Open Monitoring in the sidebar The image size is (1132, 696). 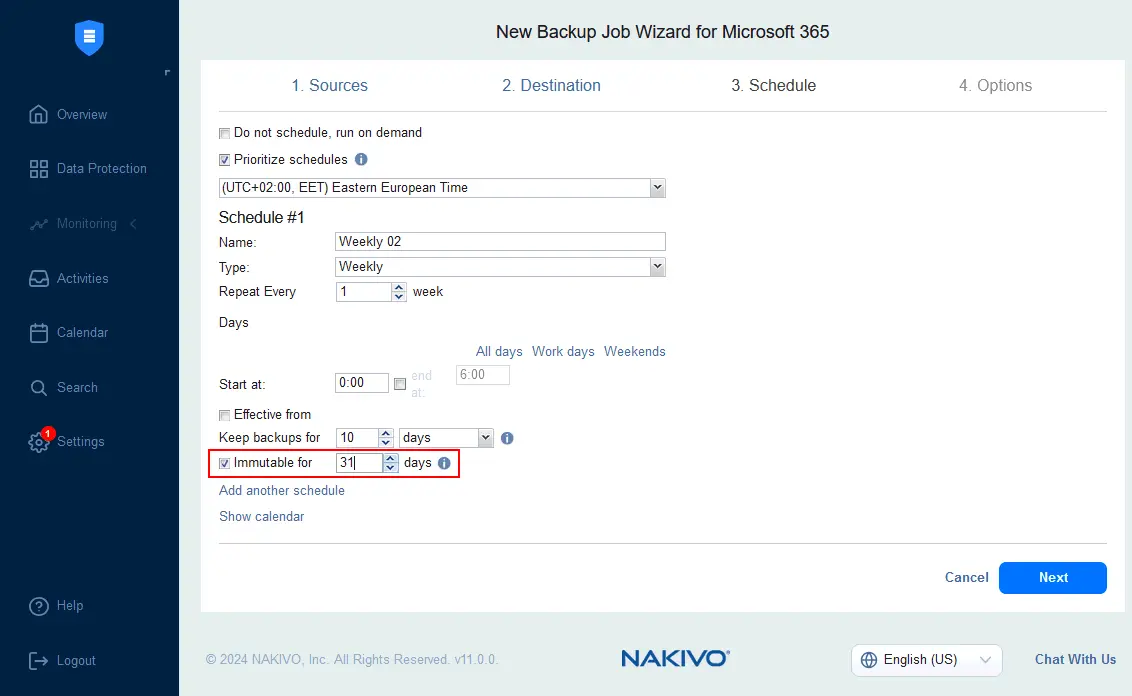[x=72, y=224]
